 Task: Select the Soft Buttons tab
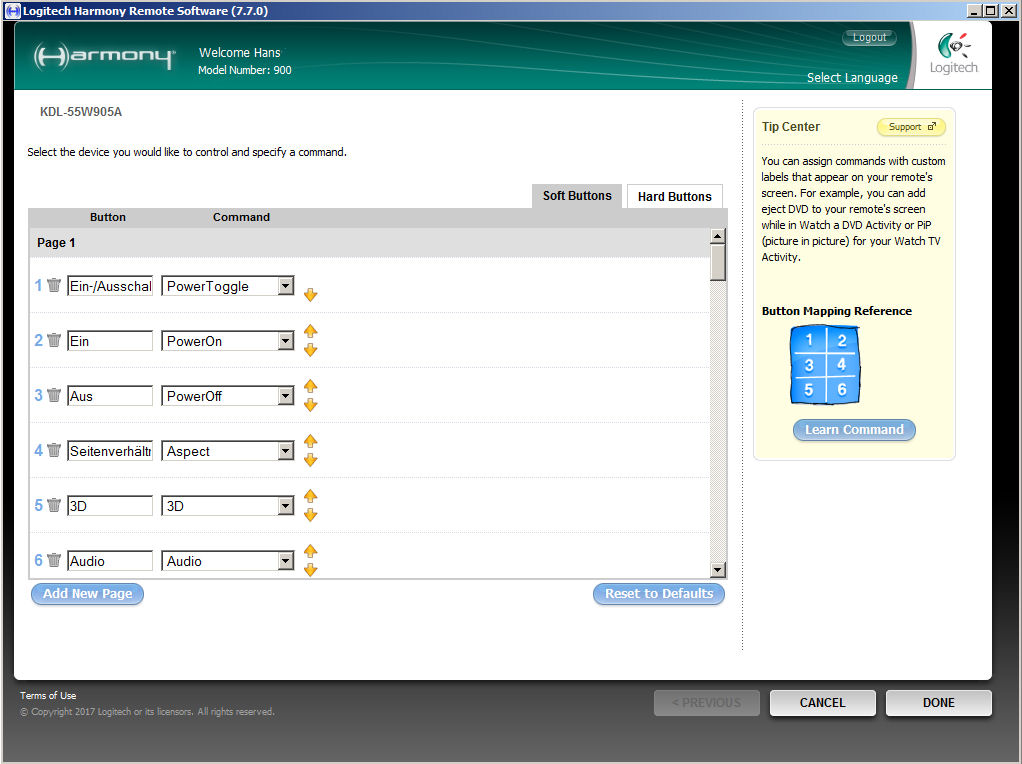click(x=577, y=196)
